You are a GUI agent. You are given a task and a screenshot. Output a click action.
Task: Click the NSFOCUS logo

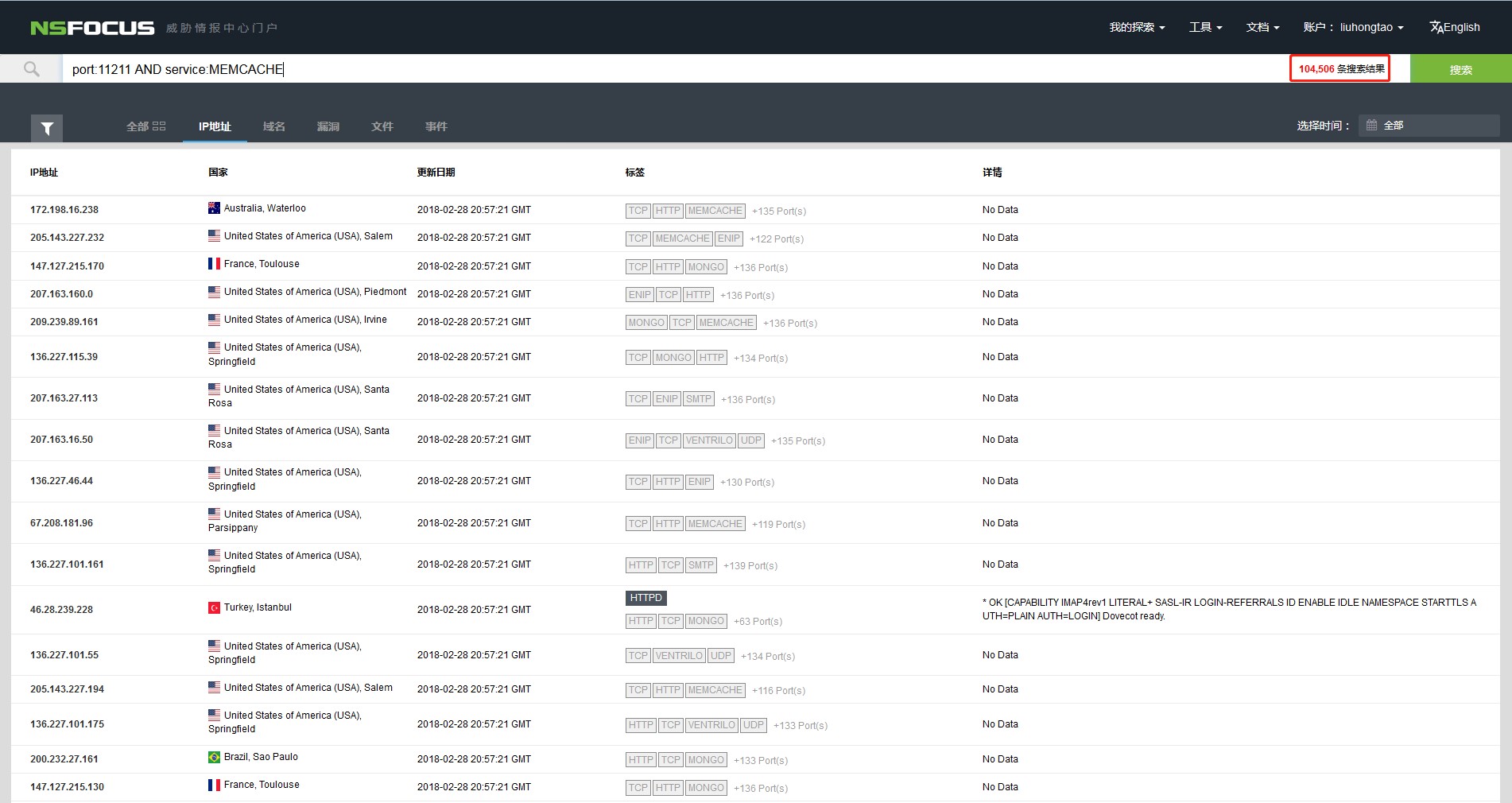[x=92, y=28]
